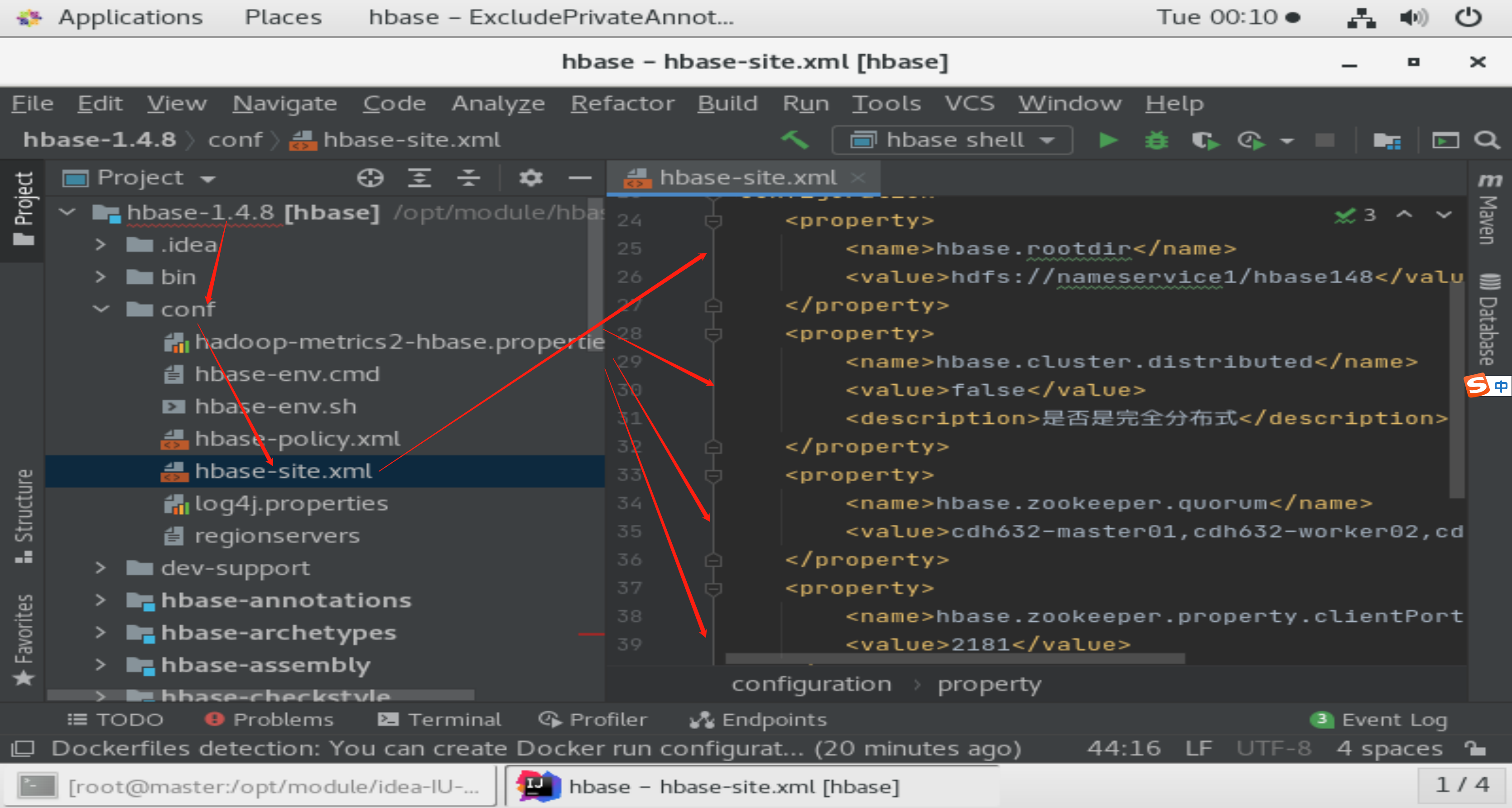1512x808 pixels.
Task: Click Run with Coverage icon
Action: tap(1204, 140)
